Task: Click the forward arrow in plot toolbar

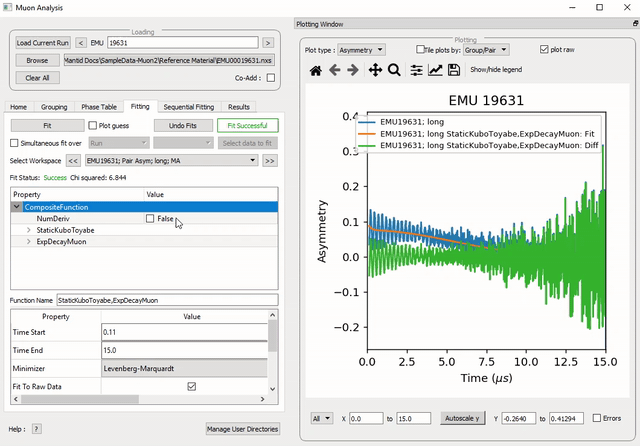Action: 354,70
